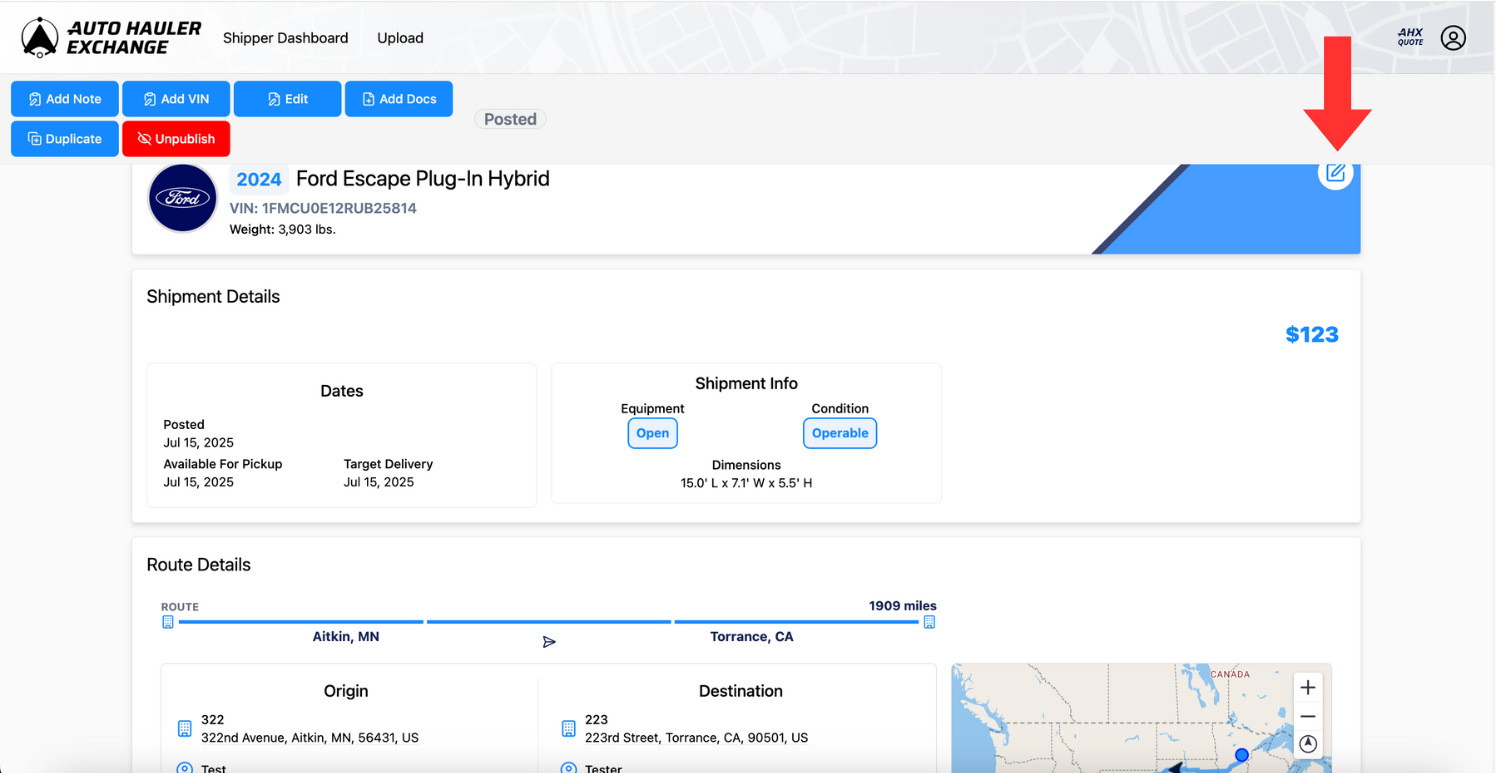Viewport: 1496px width, 773px height.
Task: Go to the Upload page
Action: point(400,38)
